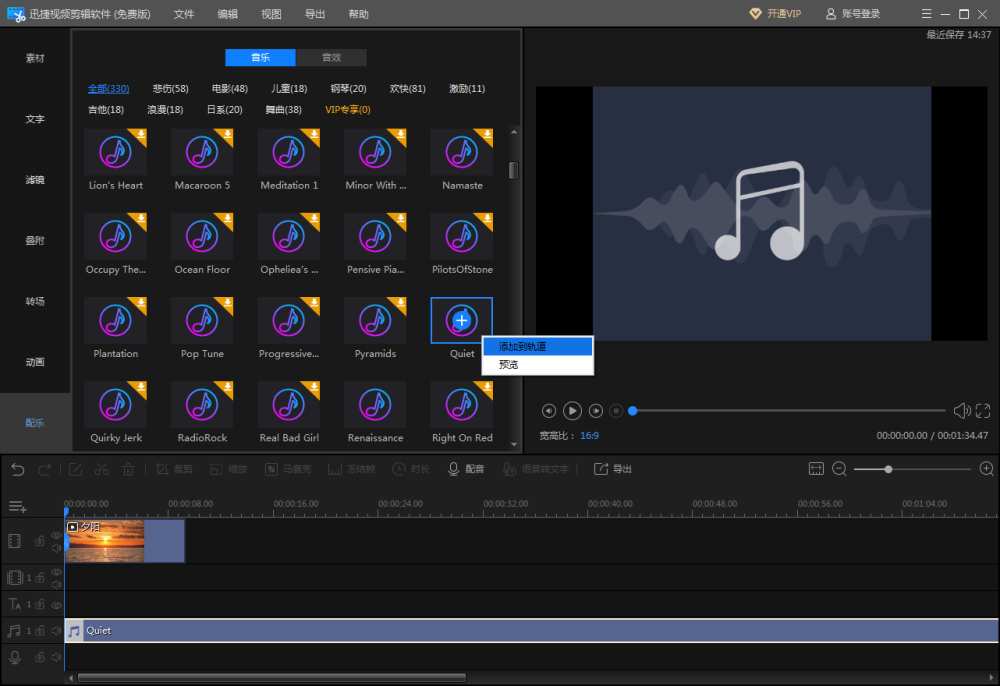
Task: Open the 导出 menu in menu bar
Action: pos(314,14)
